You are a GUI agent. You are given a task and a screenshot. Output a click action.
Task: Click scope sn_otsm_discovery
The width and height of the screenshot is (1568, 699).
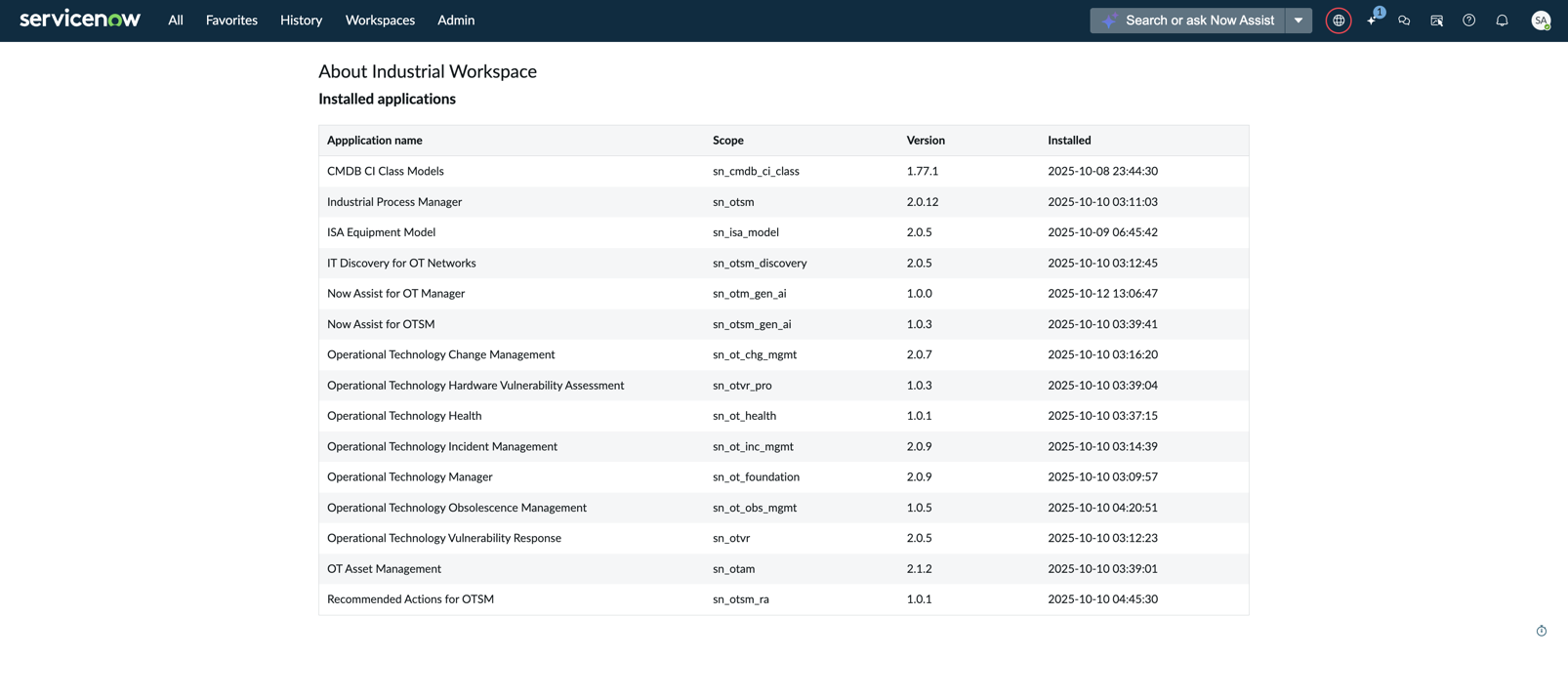tap(760, 263)
